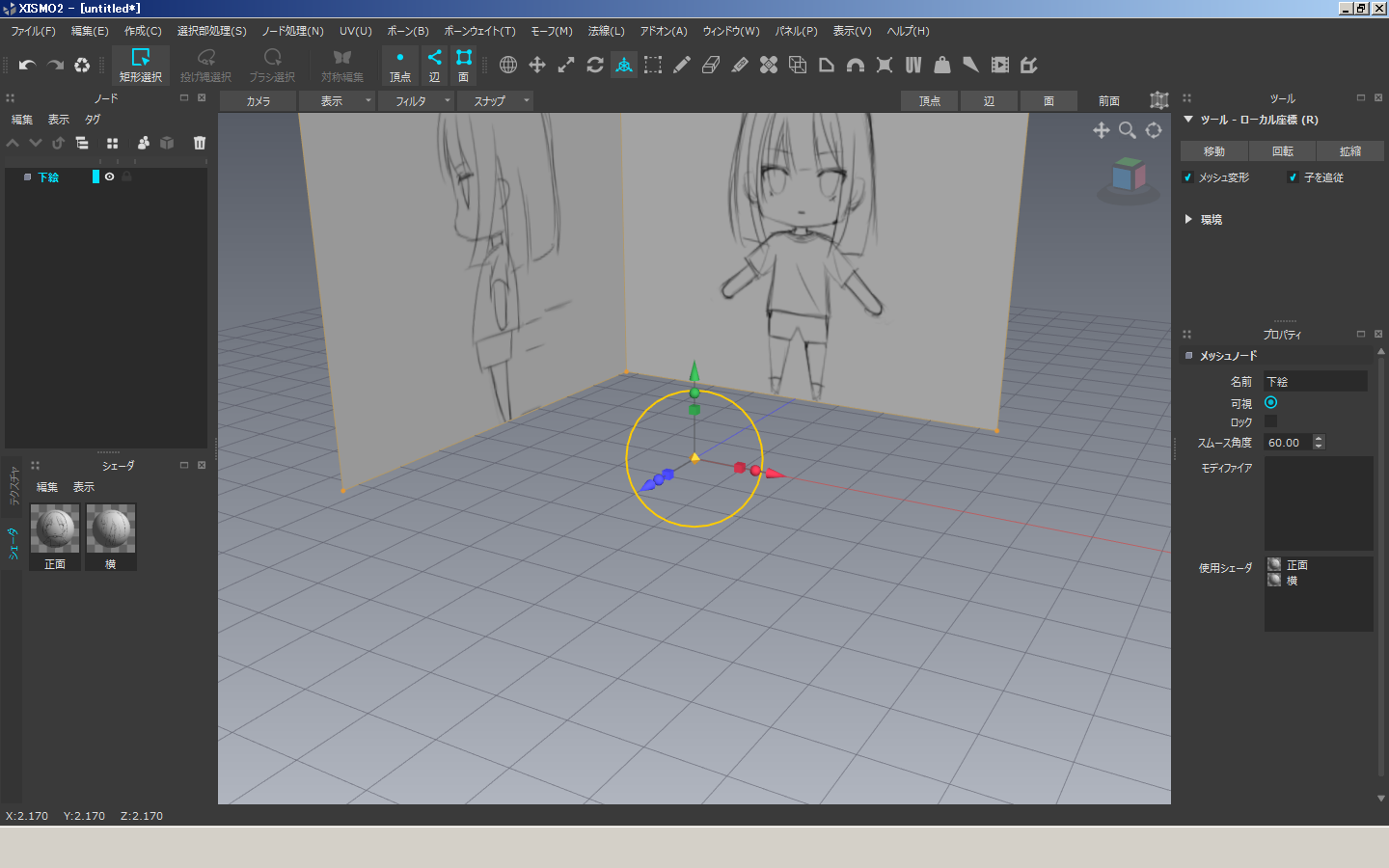
Task: Click the cube extrude tool icon
Action: (x=798, y=65)
